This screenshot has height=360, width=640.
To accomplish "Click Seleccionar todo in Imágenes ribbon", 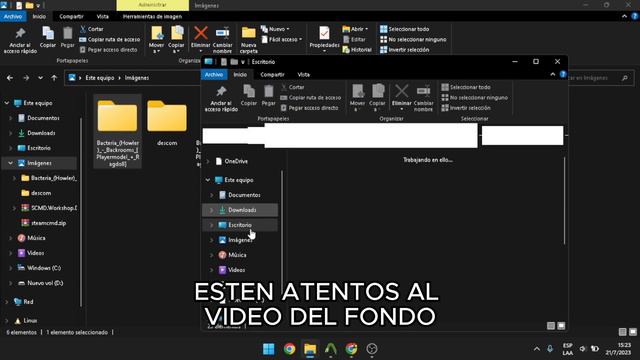I will (x=404, y=29).
